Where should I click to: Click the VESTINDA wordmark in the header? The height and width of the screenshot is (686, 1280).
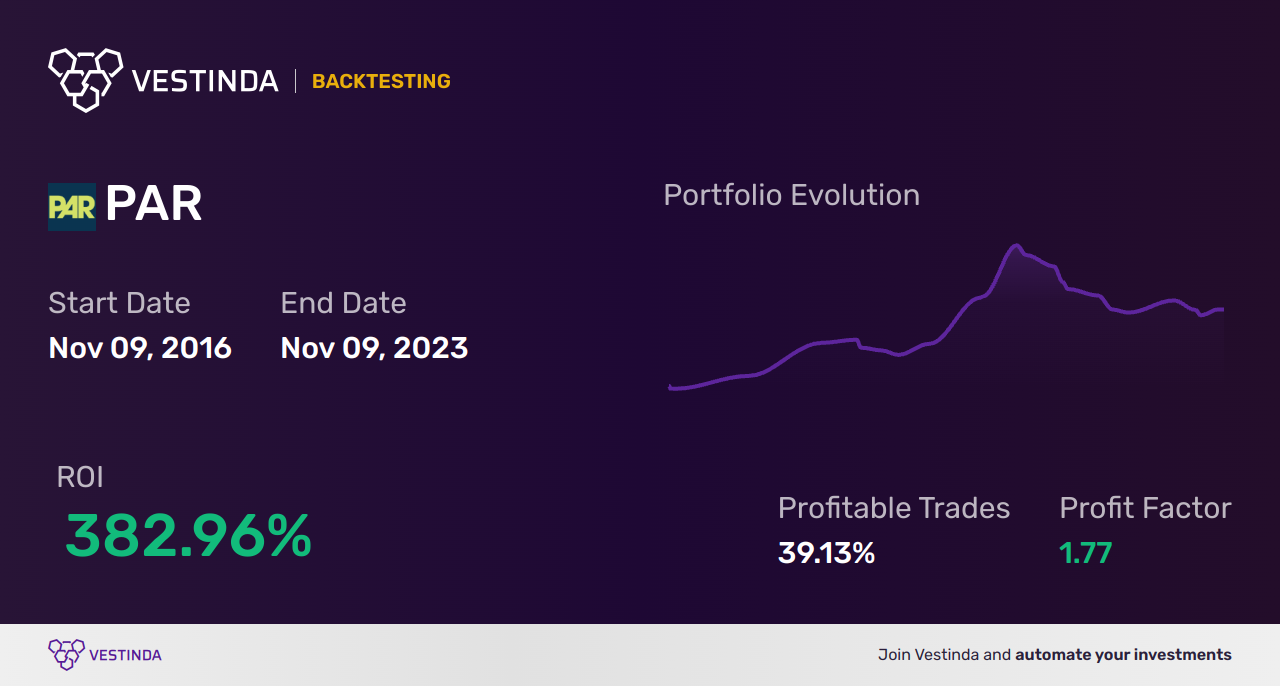click(205, 81)
